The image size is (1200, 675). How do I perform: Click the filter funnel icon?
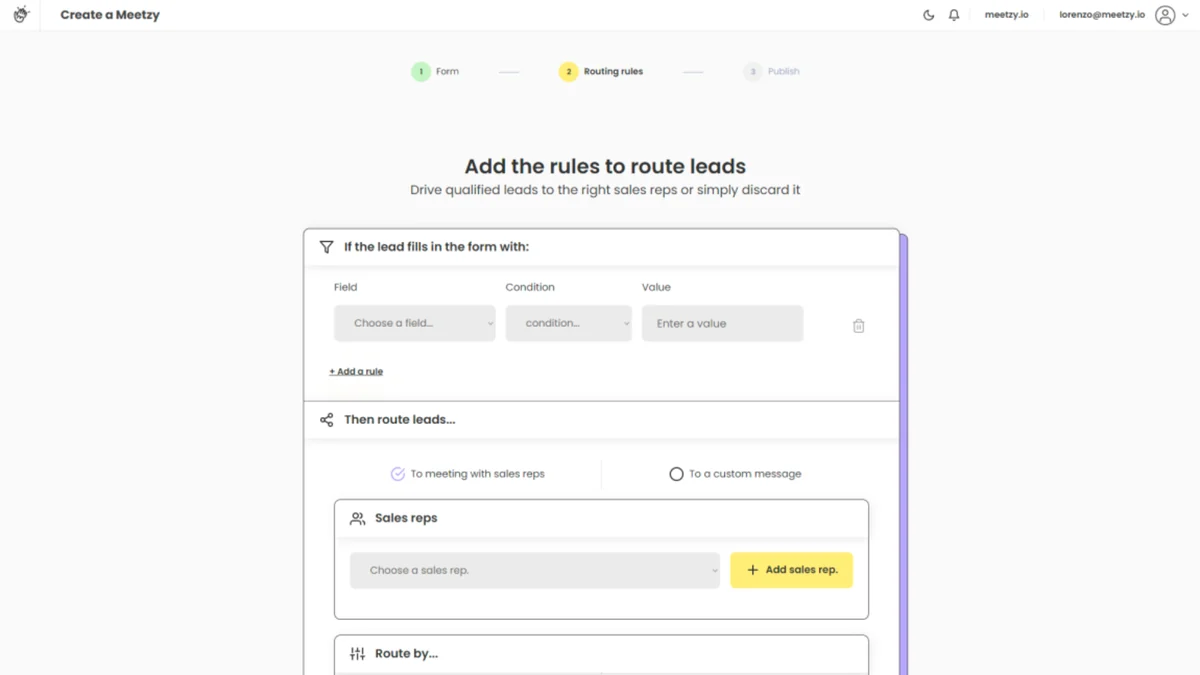click(326, 247)
